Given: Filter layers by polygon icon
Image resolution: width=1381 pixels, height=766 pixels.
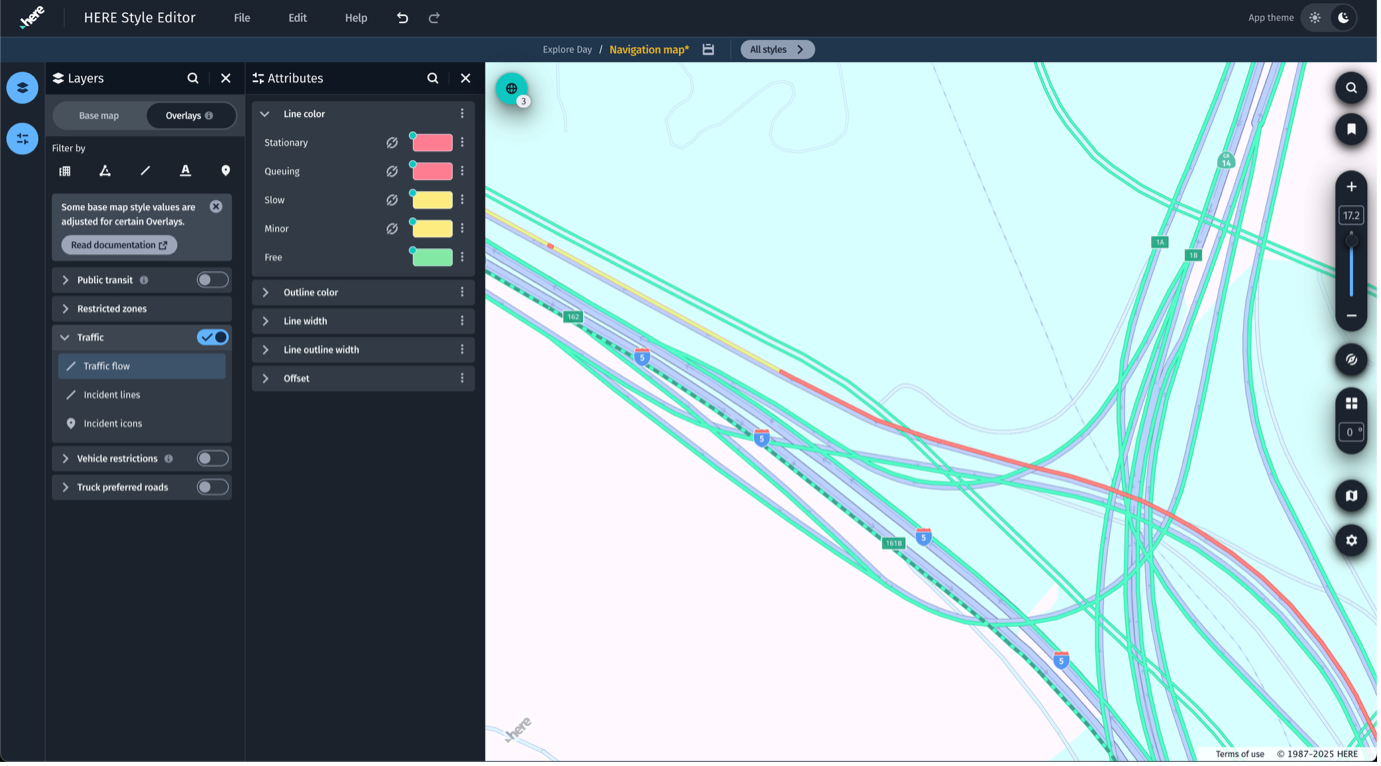Looking at the screenshot, I should point(65,171).
